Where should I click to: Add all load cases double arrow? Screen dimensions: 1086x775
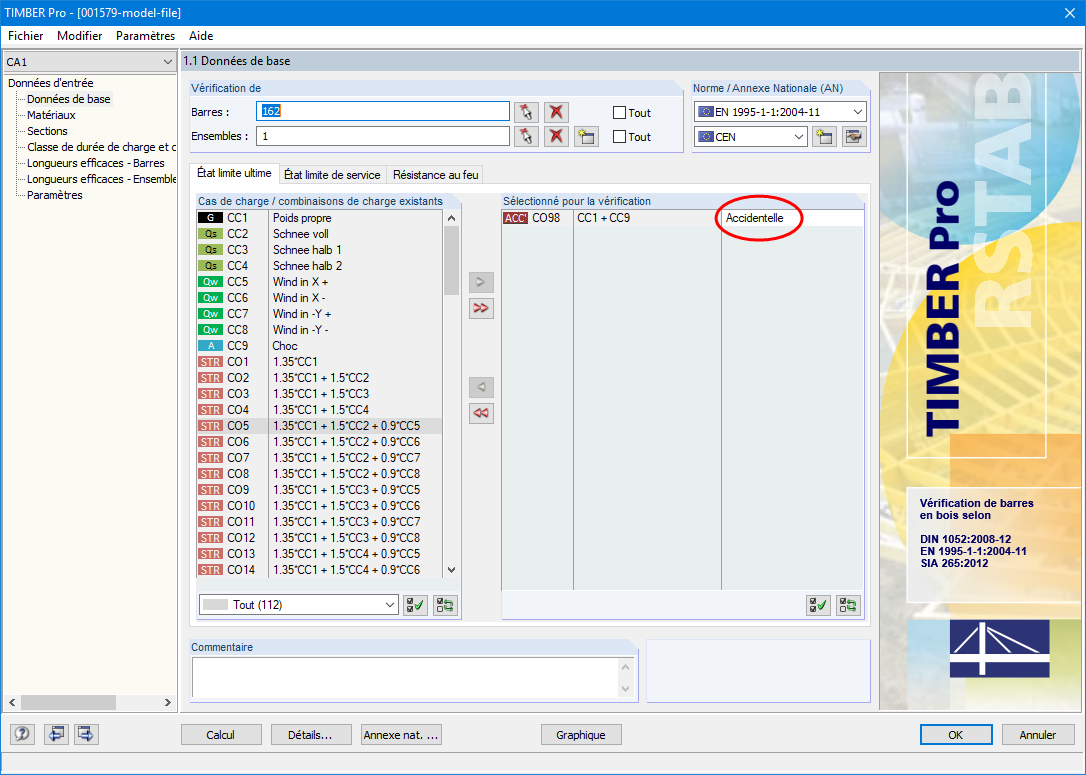481,308
